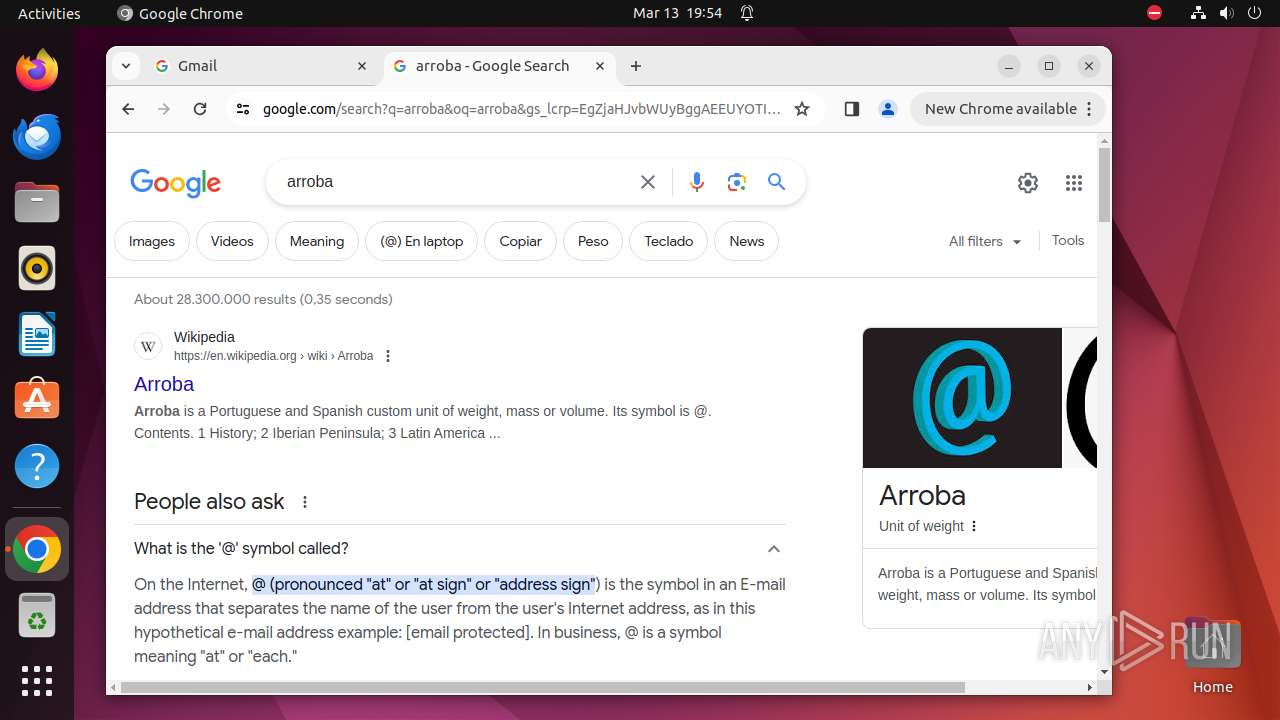Viewport: 1280px width, 720px height.
Task: Click the blue @ symbol image
Action: [962, 398]
